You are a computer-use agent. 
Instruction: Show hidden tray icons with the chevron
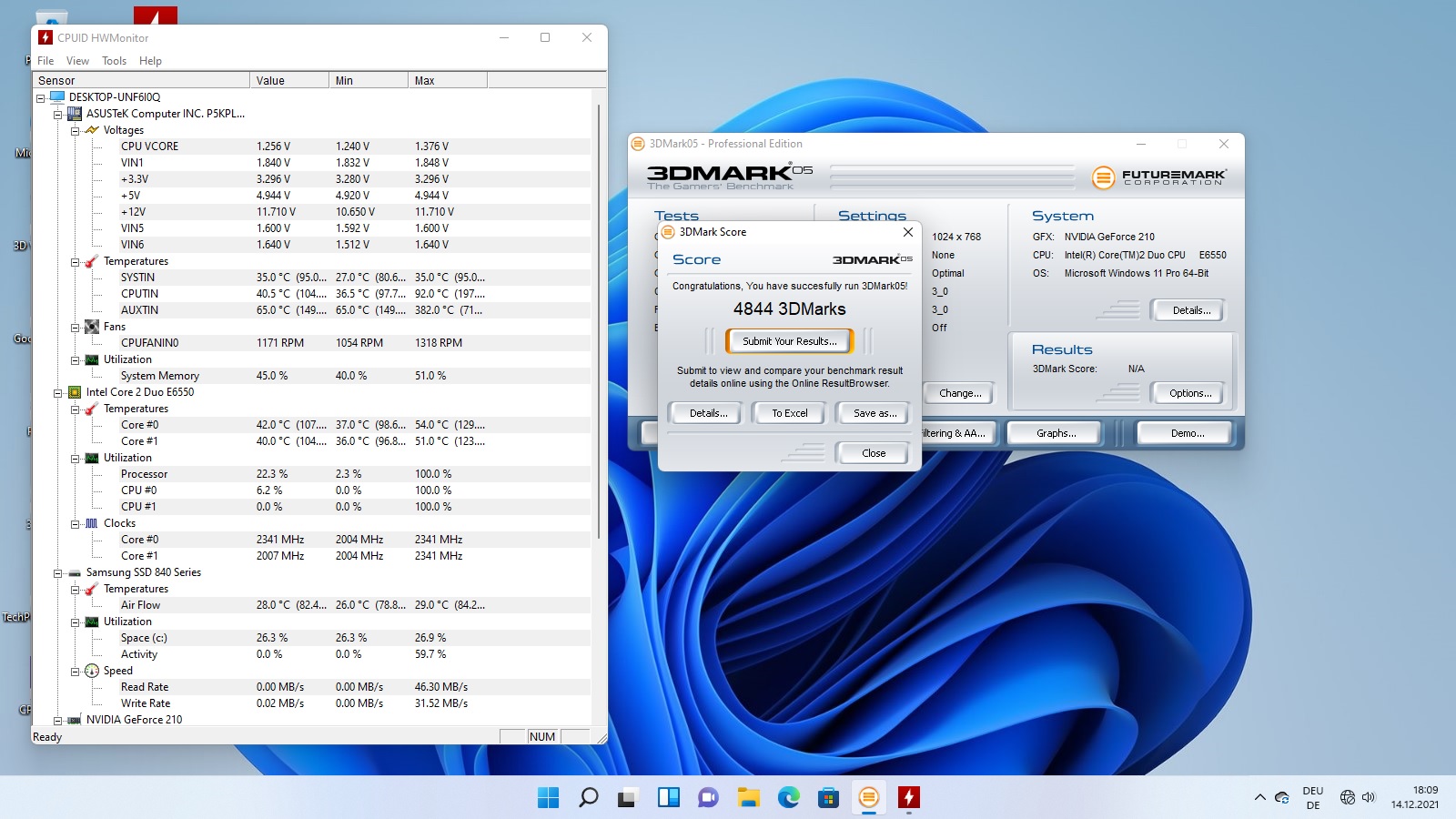point(1260,798)
